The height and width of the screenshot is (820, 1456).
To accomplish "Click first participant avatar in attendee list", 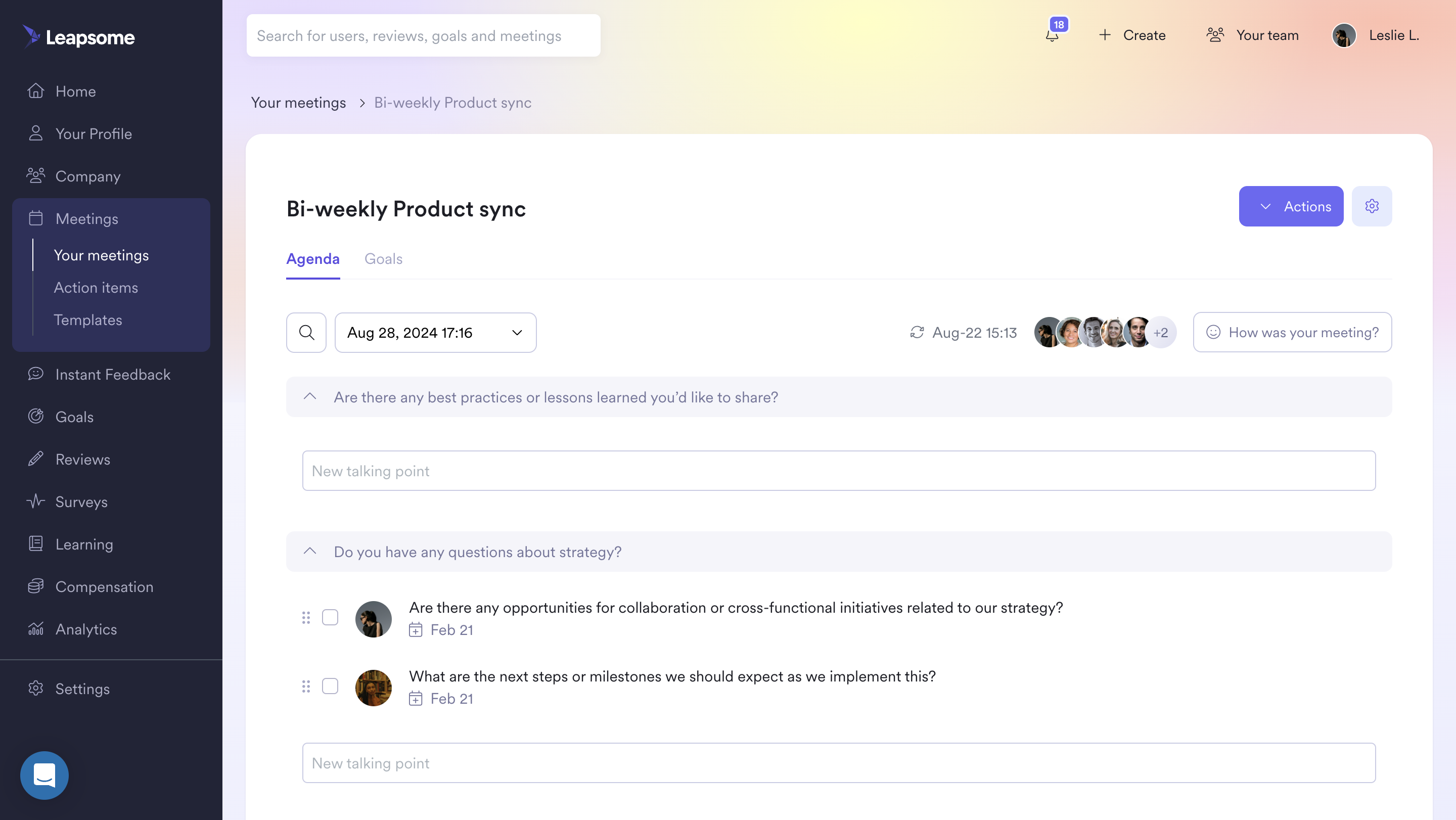I will (x=1049, y=332).
